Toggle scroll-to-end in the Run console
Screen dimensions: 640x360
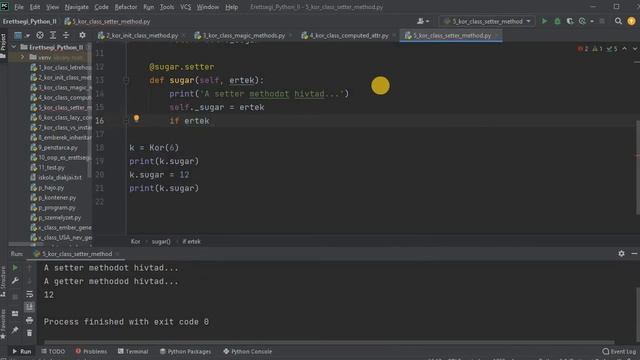coord(29,307)
